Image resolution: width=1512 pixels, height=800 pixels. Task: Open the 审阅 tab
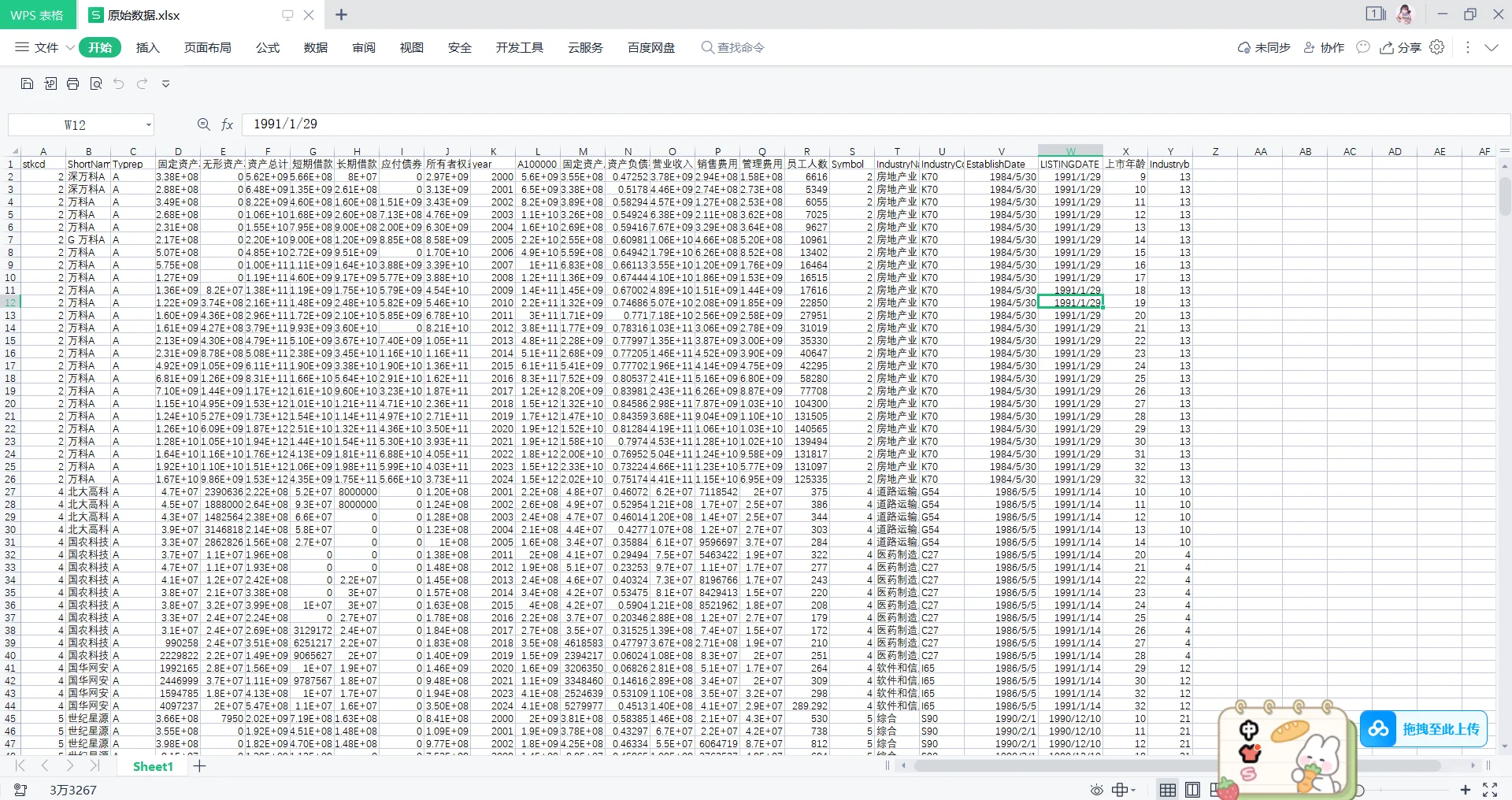[x=364, y=47]
